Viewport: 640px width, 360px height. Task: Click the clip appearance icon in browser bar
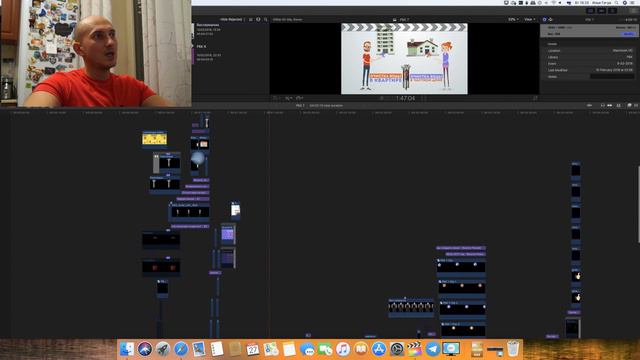click(x=258, y=19)
